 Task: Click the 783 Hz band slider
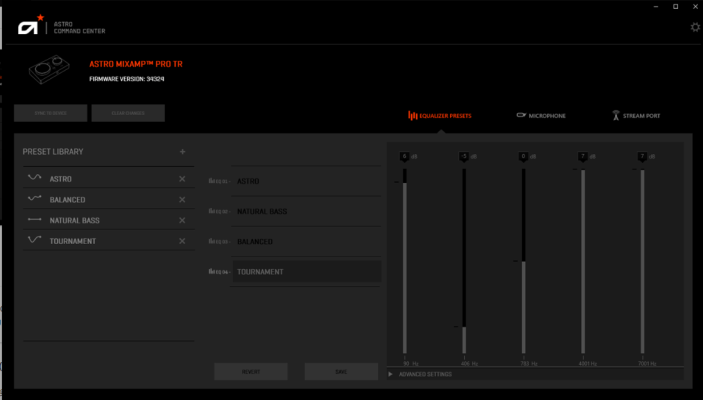(x=524, y=261)
